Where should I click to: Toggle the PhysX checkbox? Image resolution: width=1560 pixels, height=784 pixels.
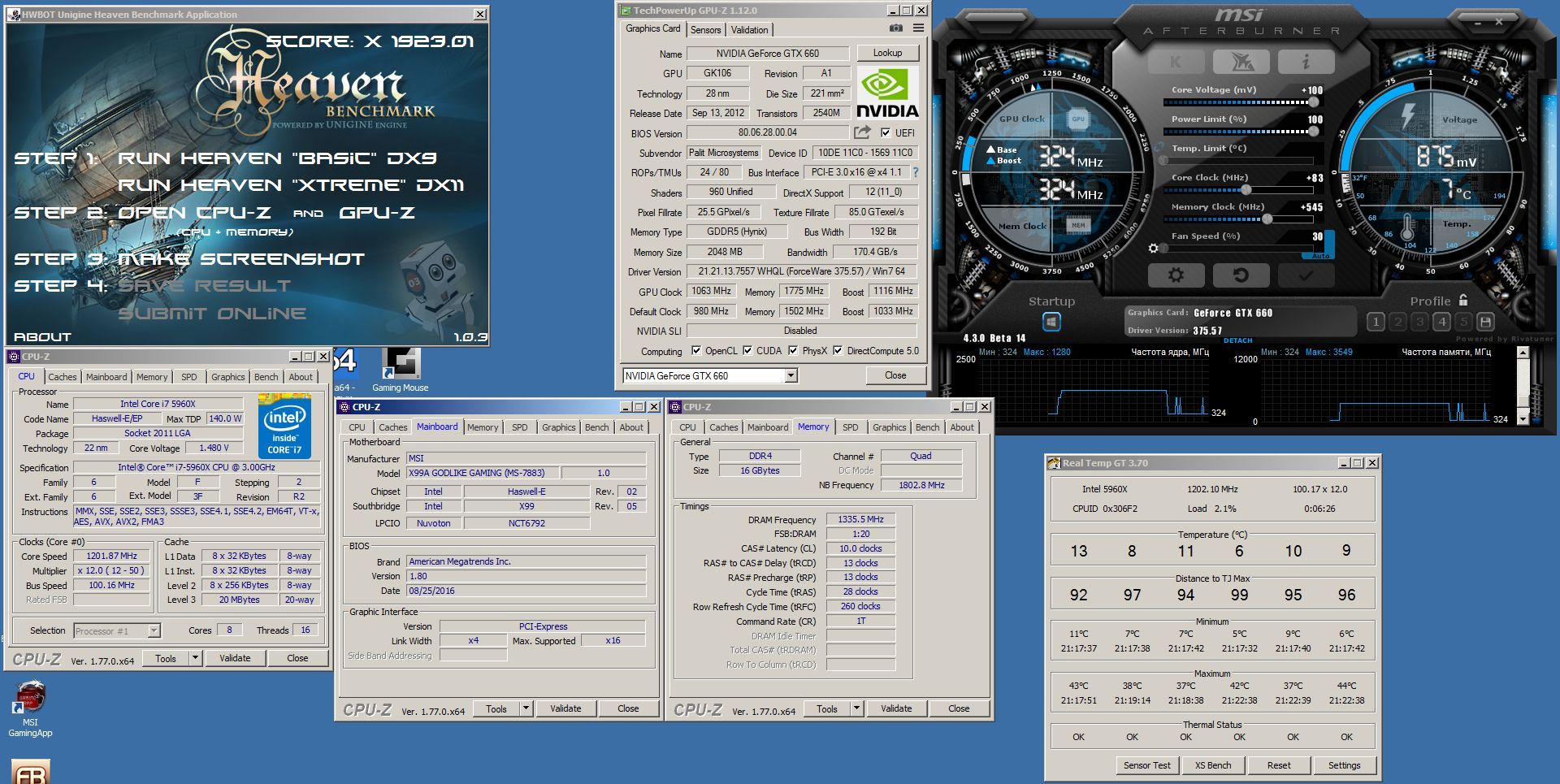tap(793, 351)
